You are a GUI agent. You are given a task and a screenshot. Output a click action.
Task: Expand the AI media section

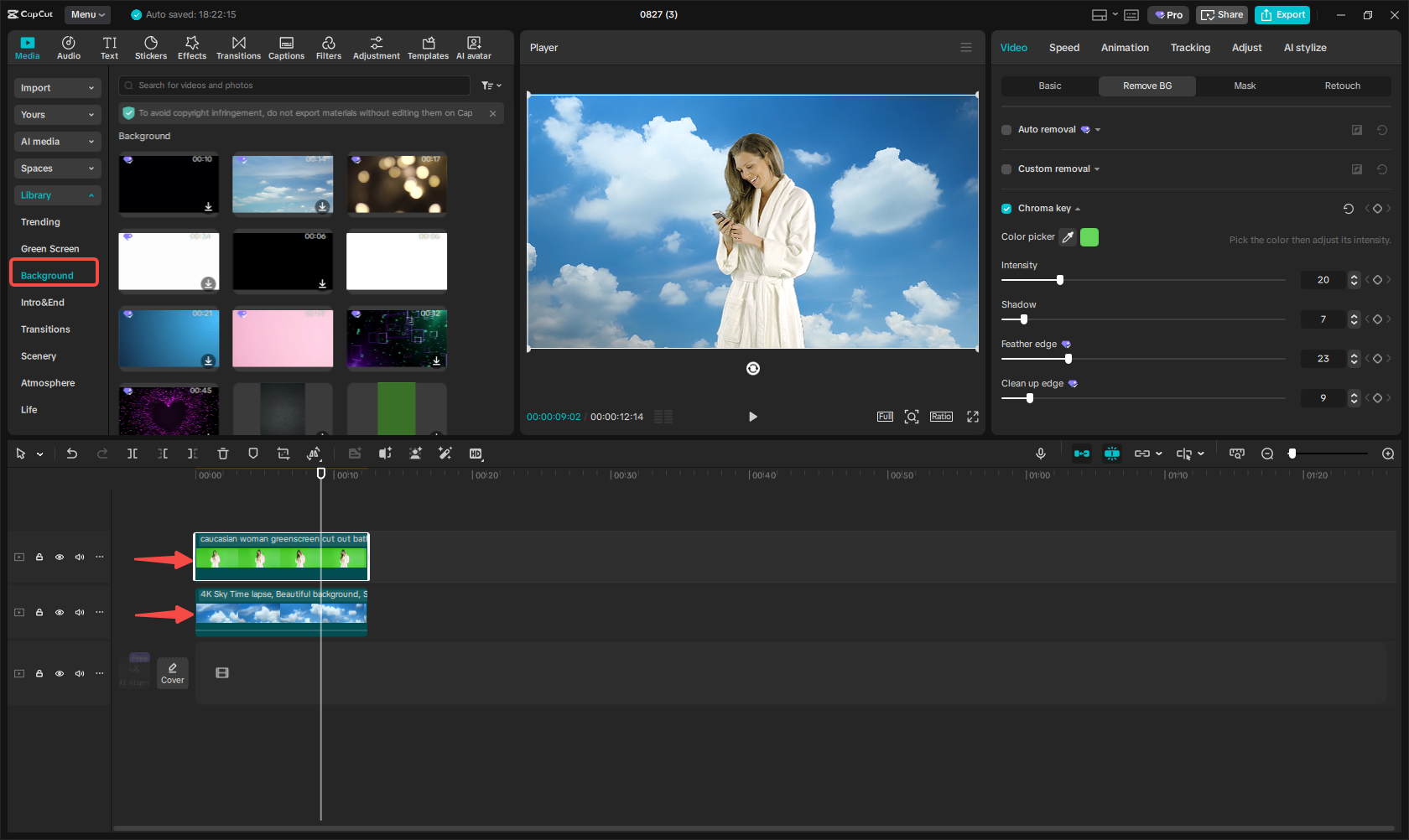(x=57, y=142)
